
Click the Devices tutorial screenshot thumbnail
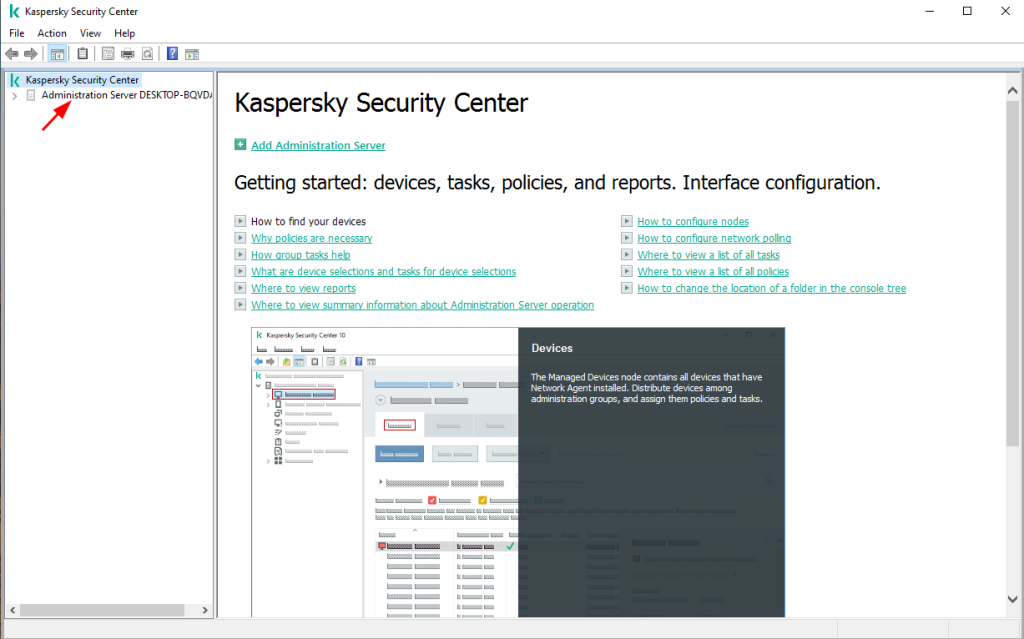click(x=518, y=471)
